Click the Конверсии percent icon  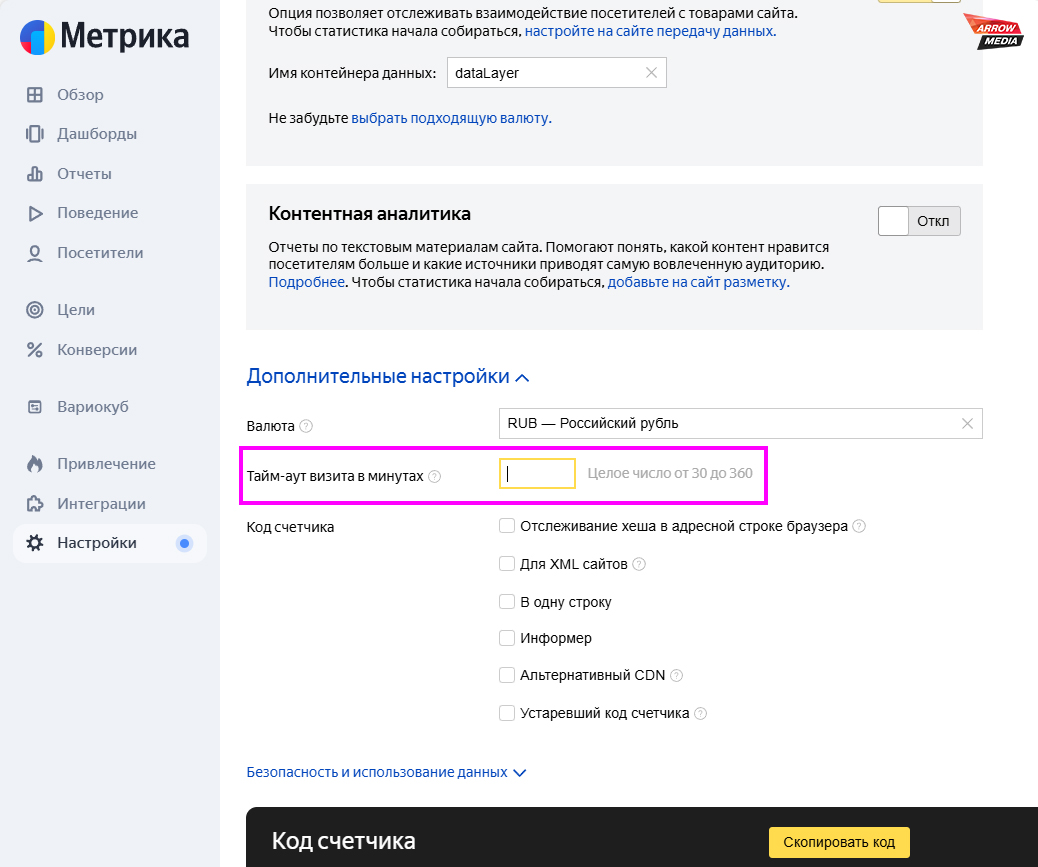tap(35, 350)
